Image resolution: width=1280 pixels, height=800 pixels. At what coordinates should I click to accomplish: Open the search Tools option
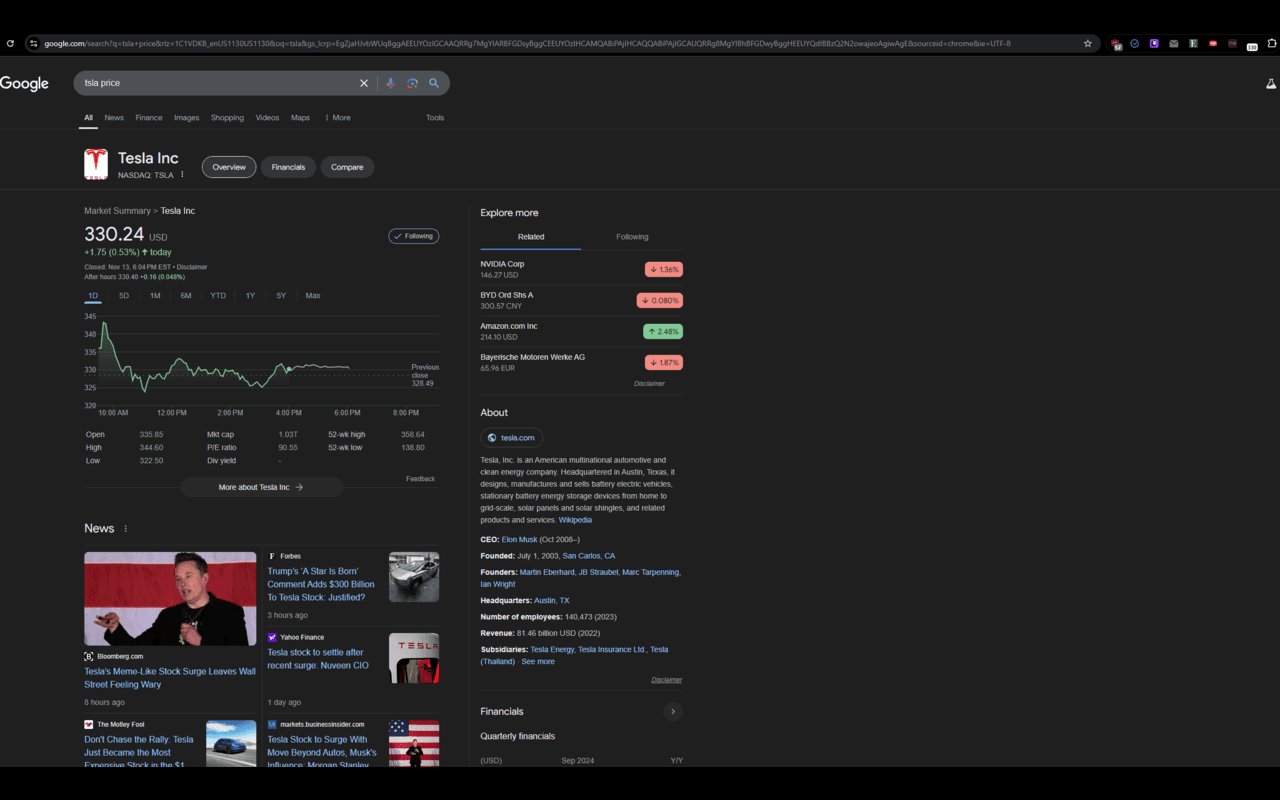[435, 118]
